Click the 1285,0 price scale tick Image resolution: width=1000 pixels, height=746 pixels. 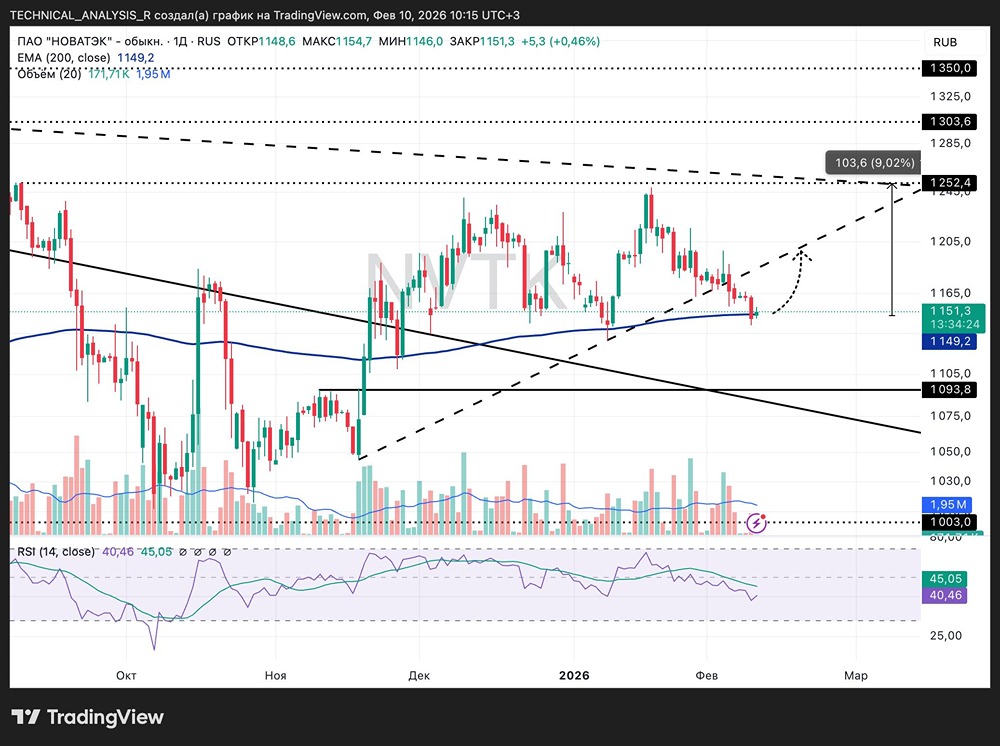tap(950, 143)
